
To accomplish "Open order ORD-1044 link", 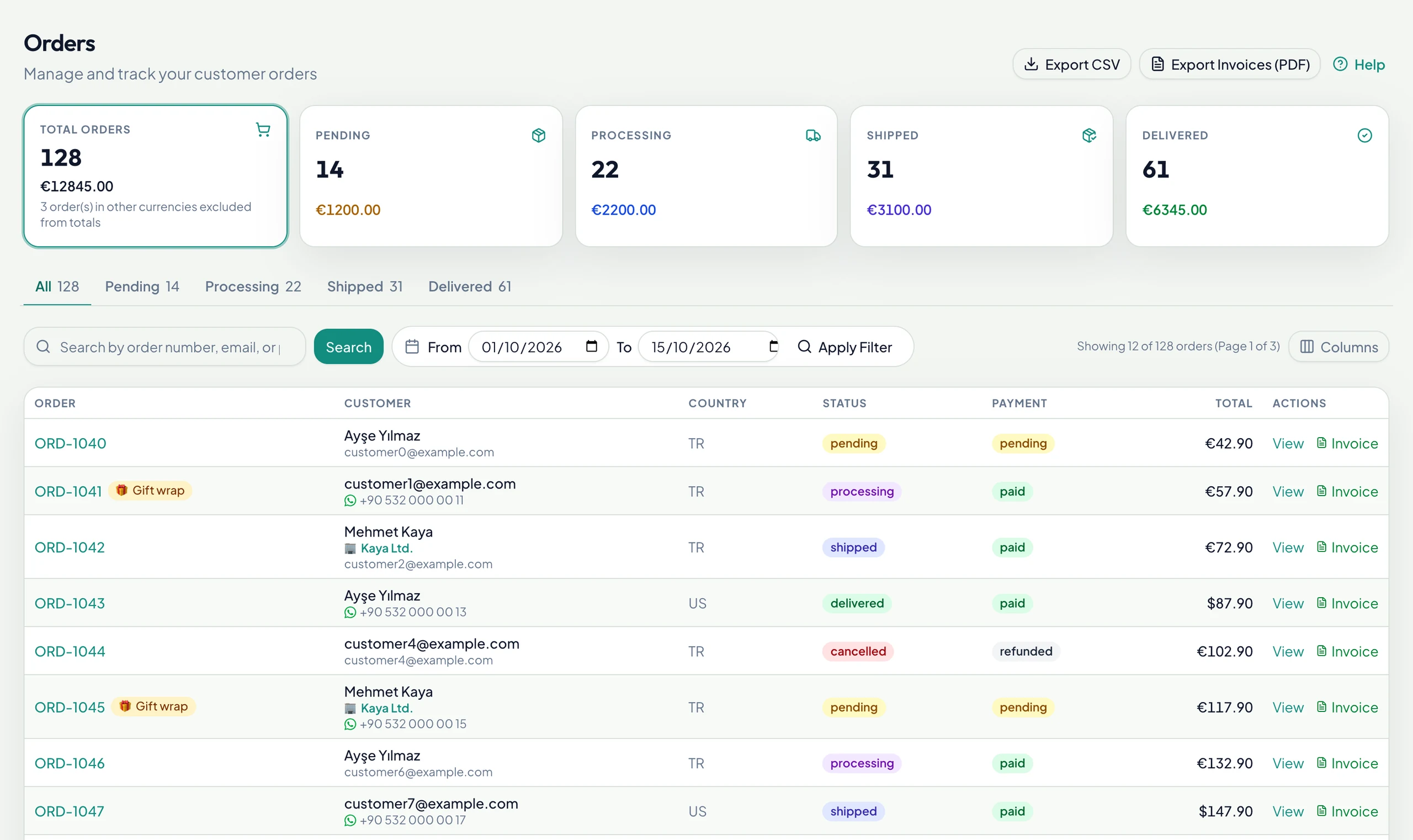I will 70,651.
